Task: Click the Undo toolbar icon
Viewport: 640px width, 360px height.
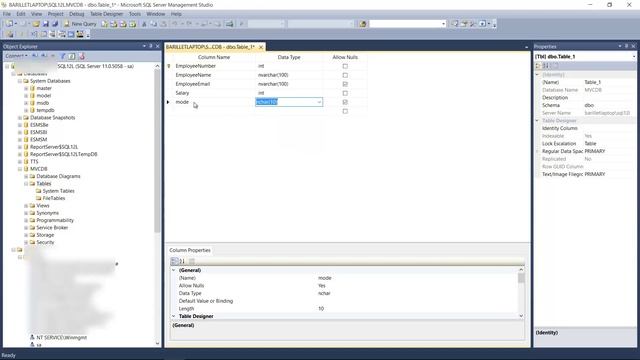Action: (175, 24)
